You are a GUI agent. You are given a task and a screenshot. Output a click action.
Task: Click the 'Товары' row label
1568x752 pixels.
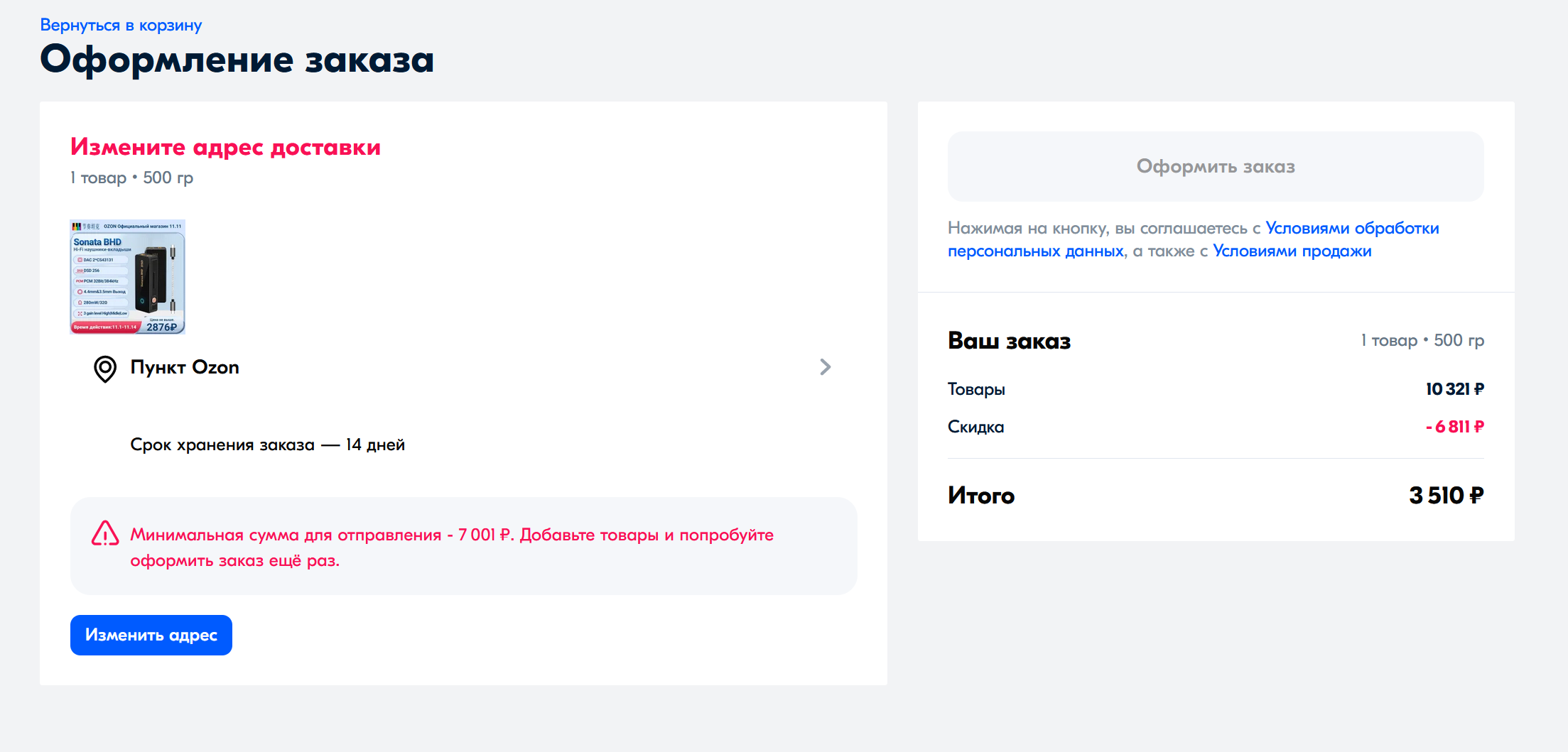(x=976, y=389)
